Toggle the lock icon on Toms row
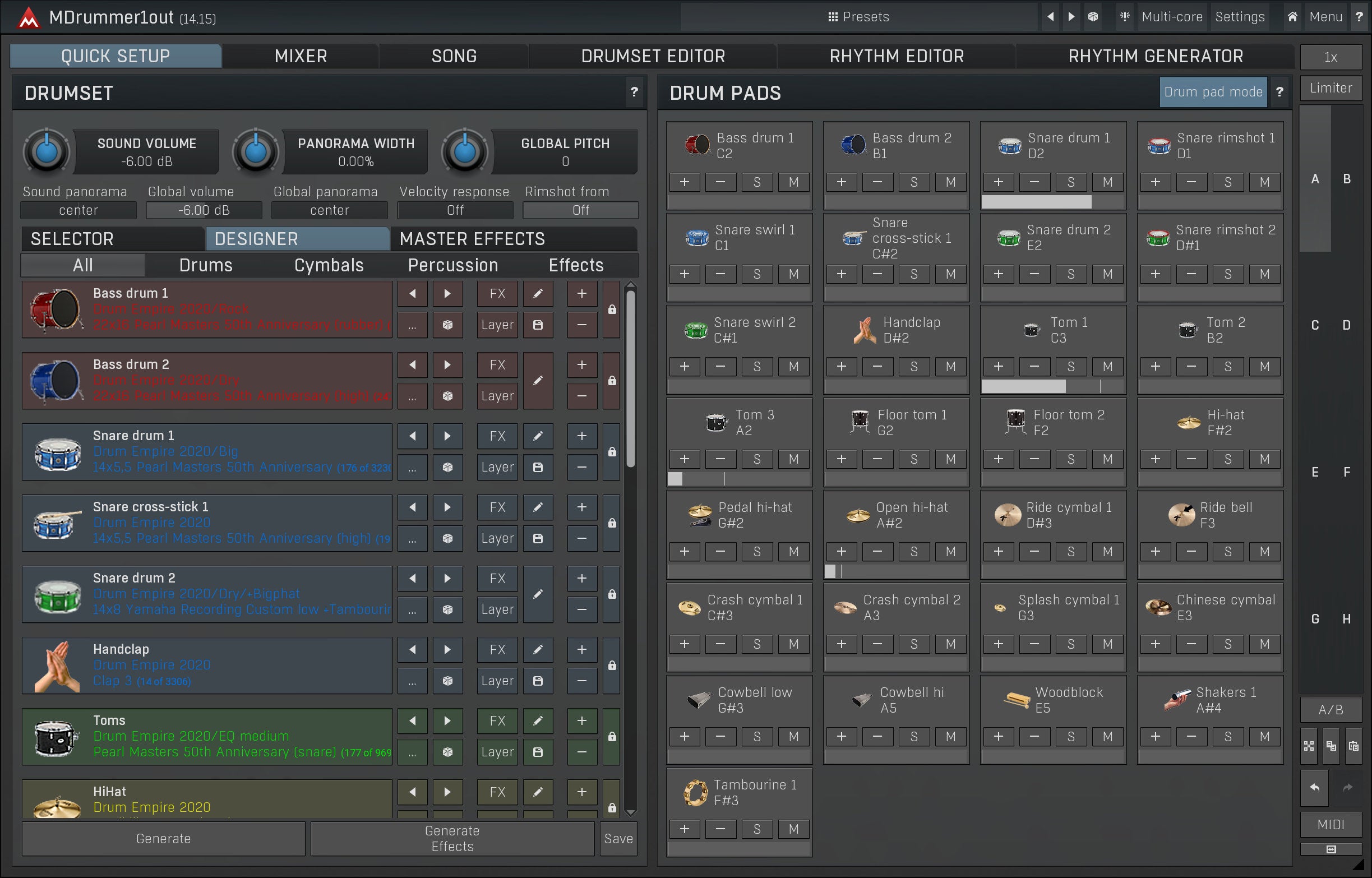 coord(612,737)
